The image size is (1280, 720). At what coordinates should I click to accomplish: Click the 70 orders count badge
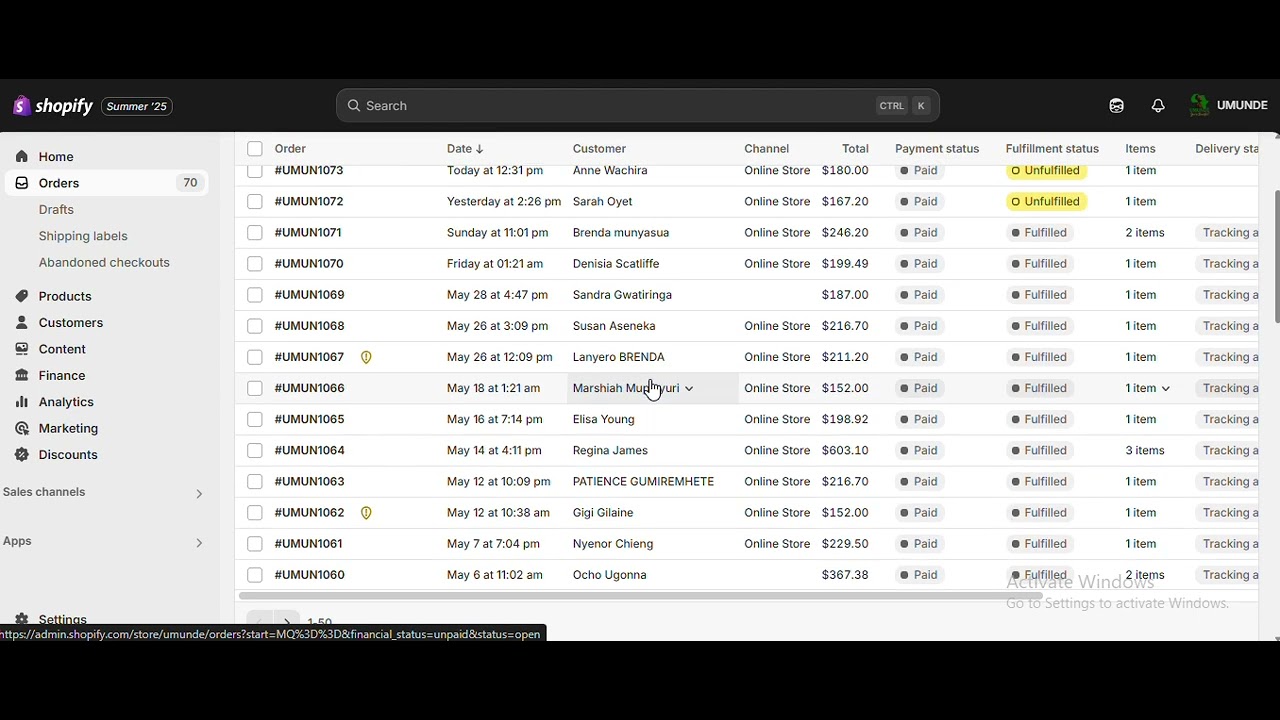[190, 183]
